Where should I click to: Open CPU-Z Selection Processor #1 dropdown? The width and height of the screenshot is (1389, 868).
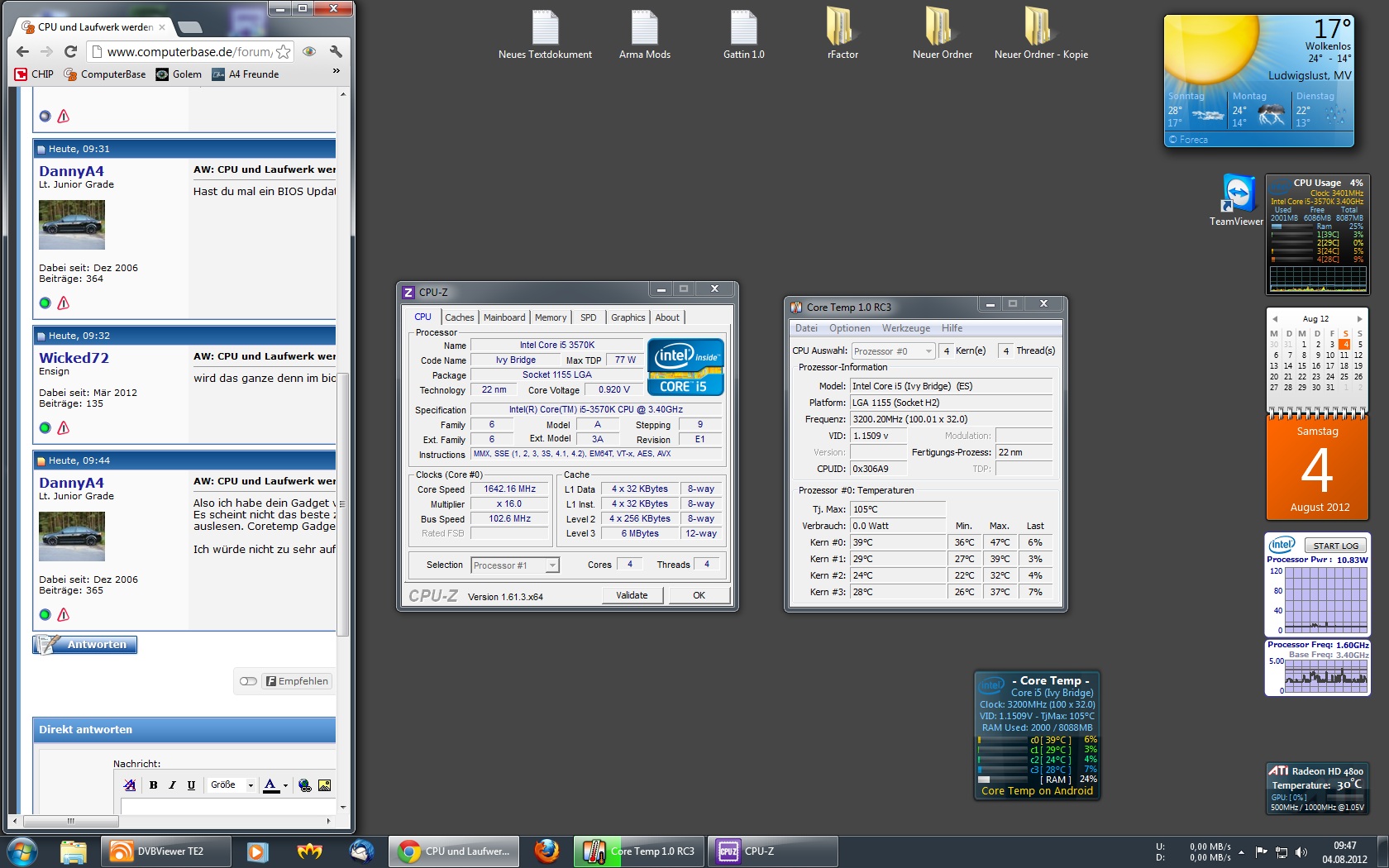point(515,565)
